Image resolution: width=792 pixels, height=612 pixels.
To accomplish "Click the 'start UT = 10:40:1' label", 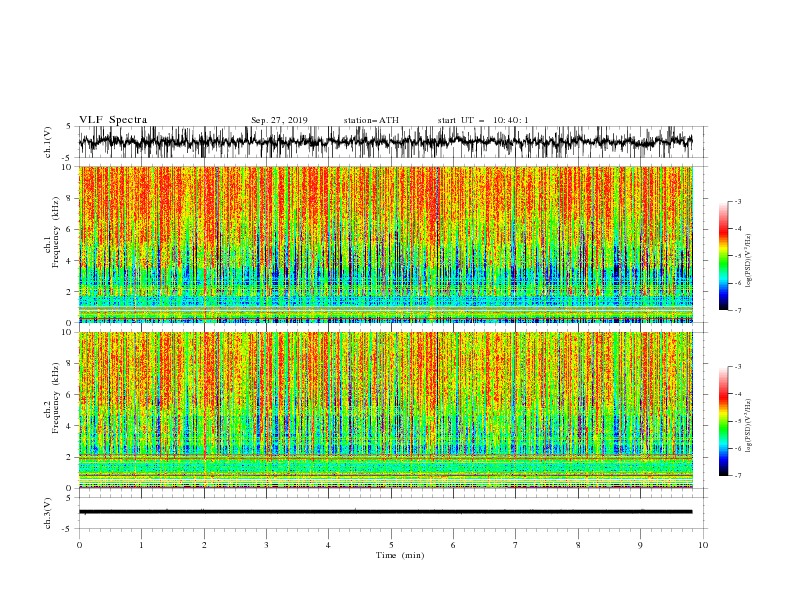I will point(483,120).
